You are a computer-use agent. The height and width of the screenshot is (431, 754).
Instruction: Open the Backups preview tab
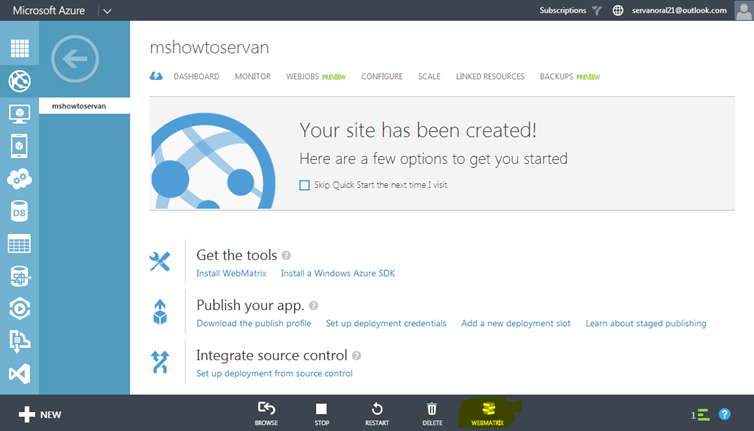(570, 76)
